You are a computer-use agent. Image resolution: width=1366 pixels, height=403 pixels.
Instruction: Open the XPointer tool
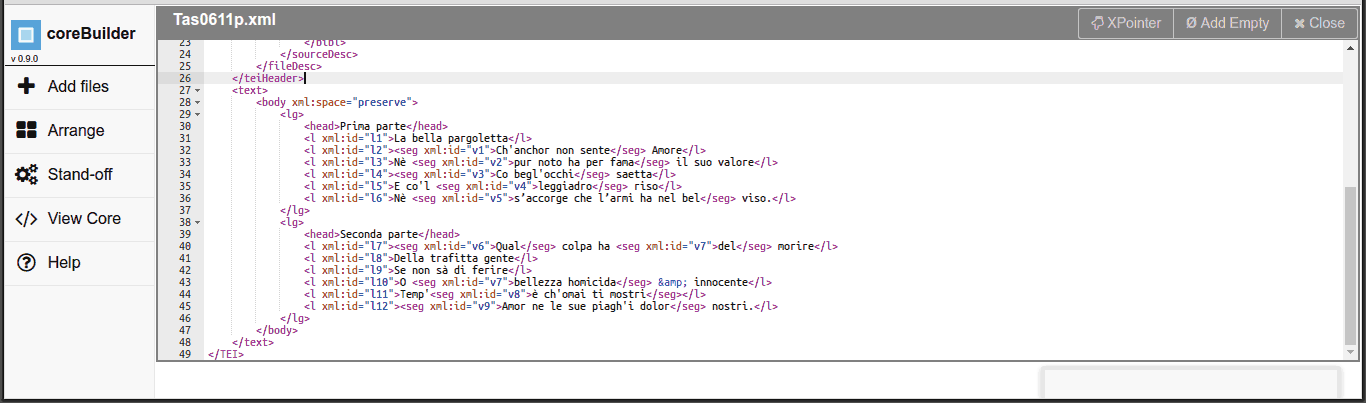1126,23
